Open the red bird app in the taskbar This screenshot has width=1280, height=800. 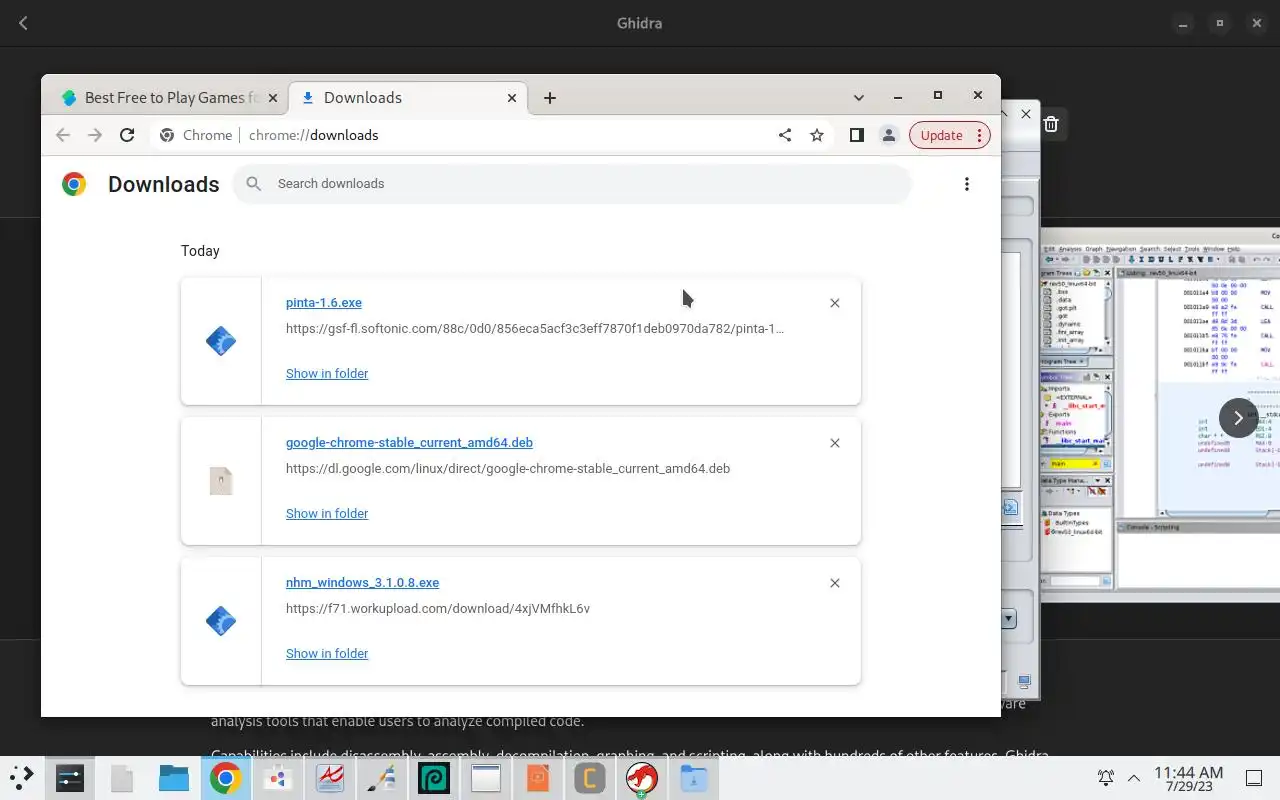coord(641,778)
